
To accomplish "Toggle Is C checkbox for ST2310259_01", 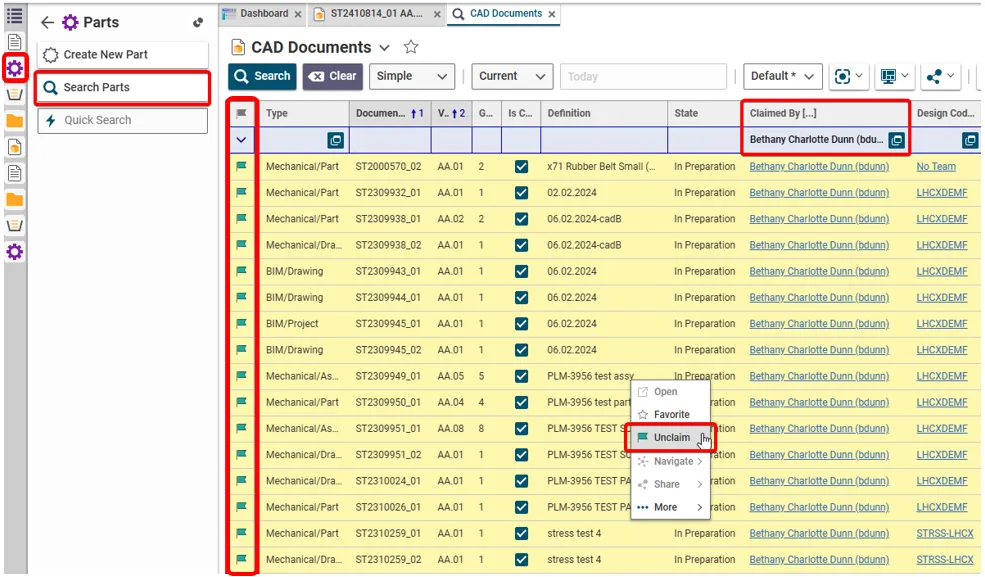I will 521,533.
